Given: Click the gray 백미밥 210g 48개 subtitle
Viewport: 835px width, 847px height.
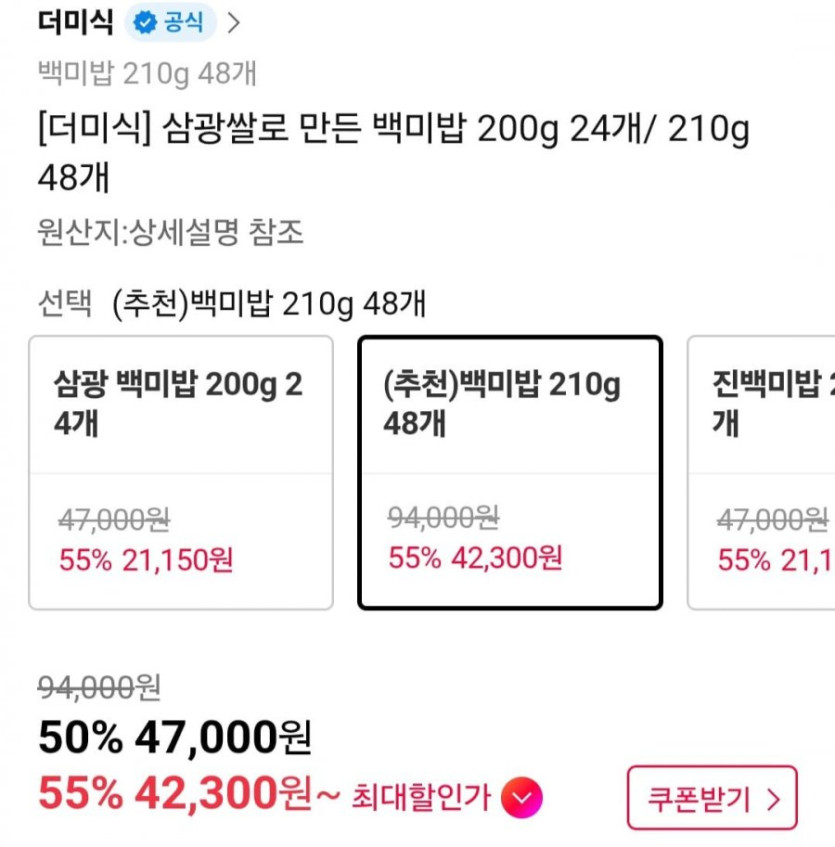Looking at the screenshot, I should pyautogui.click(x=147, y=73).
